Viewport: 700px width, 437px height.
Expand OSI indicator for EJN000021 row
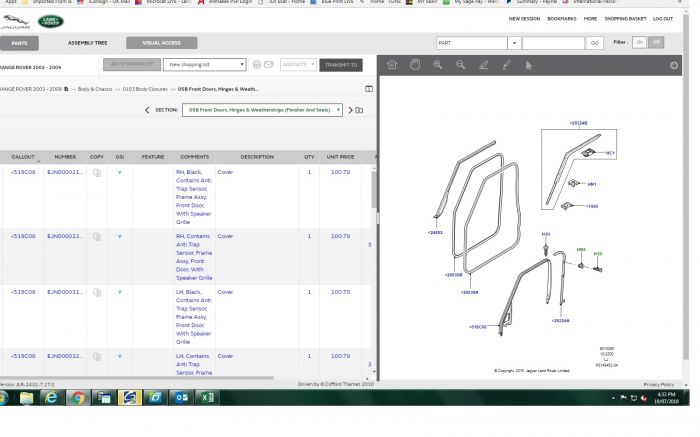click(120, 172)
